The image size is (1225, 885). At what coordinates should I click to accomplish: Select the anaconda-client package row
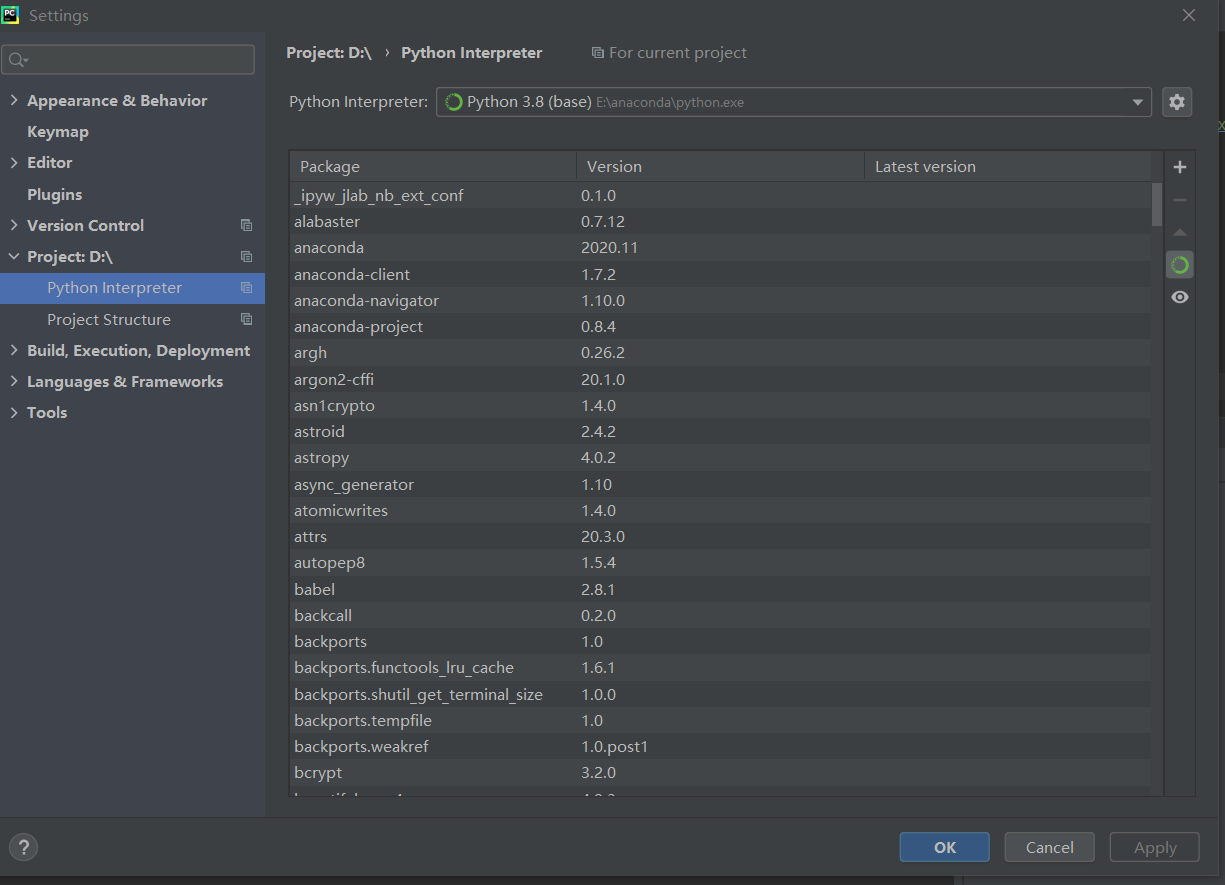(x=720, y=274)
